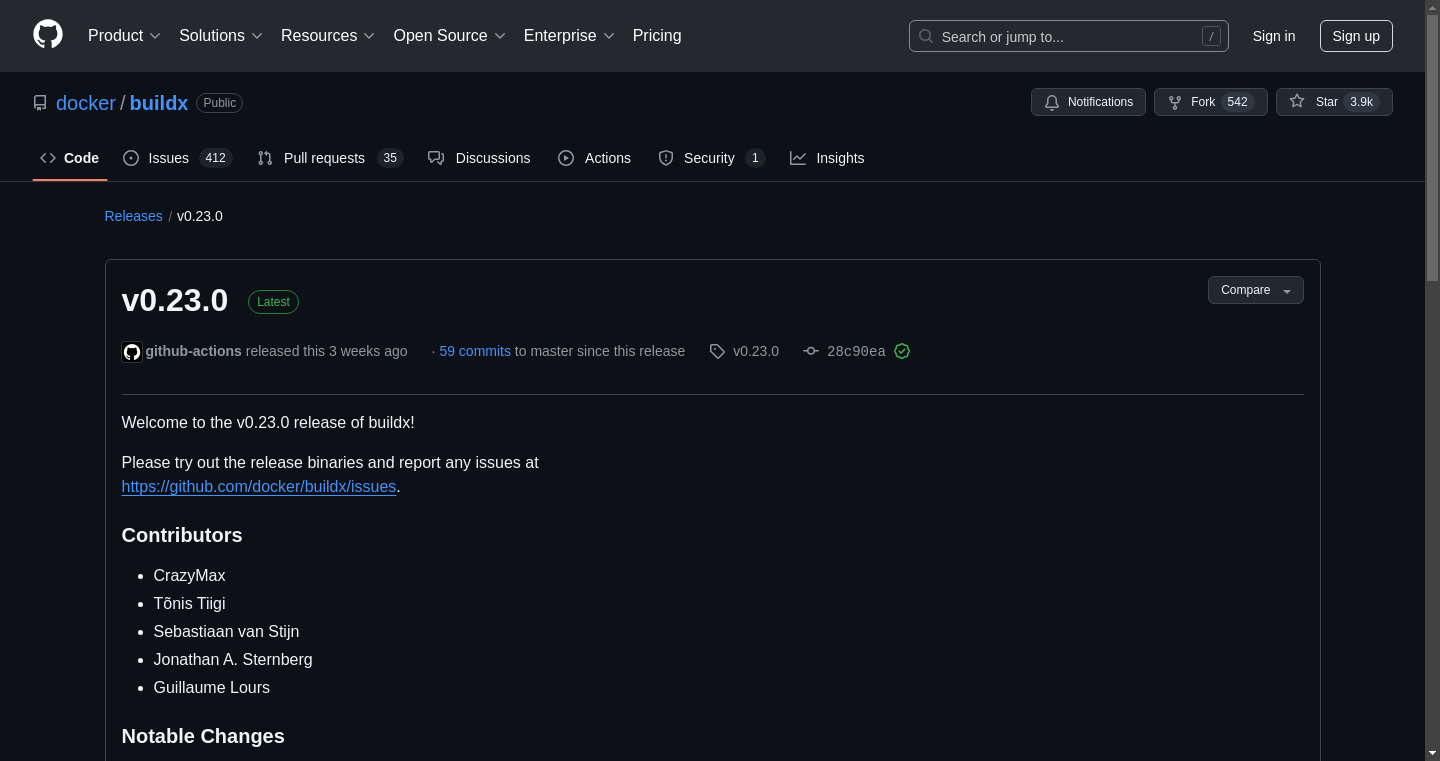Click contributor name CrazyMax
This screenshot has height=761, width=1440.
pyautogui.click(x=190, y=576)
